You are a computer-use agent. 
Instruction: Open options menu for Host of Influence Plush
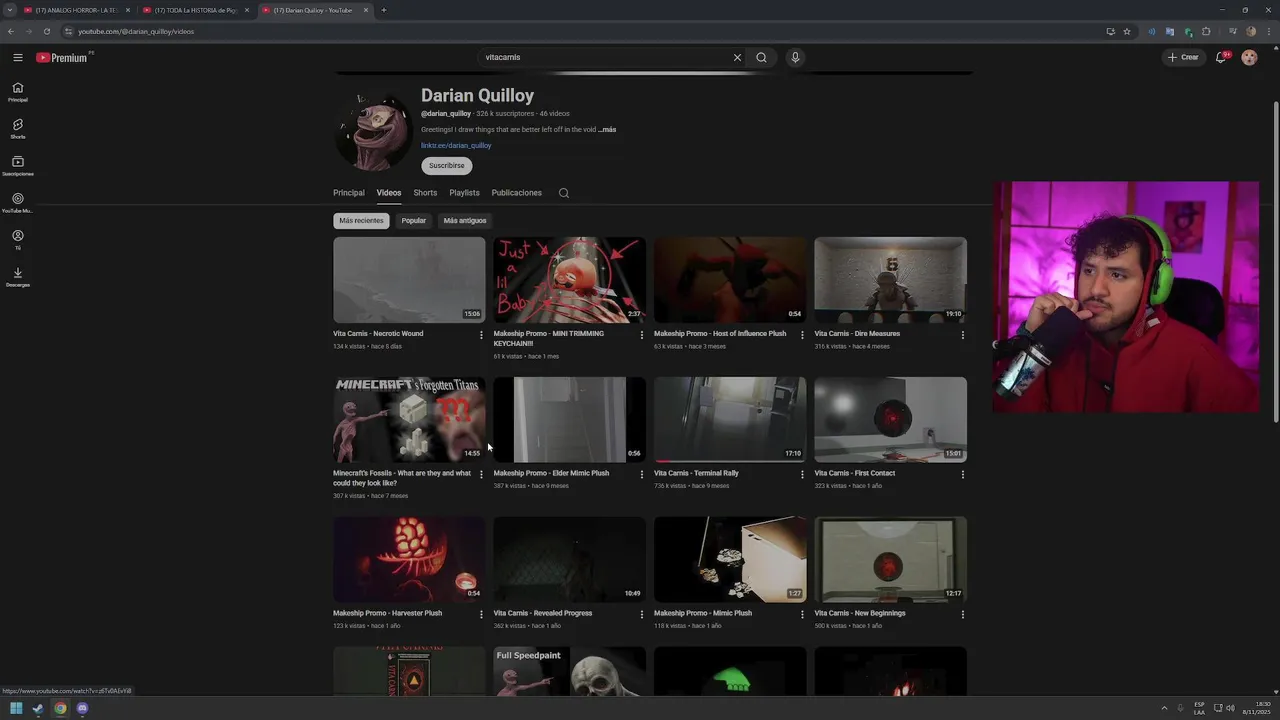802,335
